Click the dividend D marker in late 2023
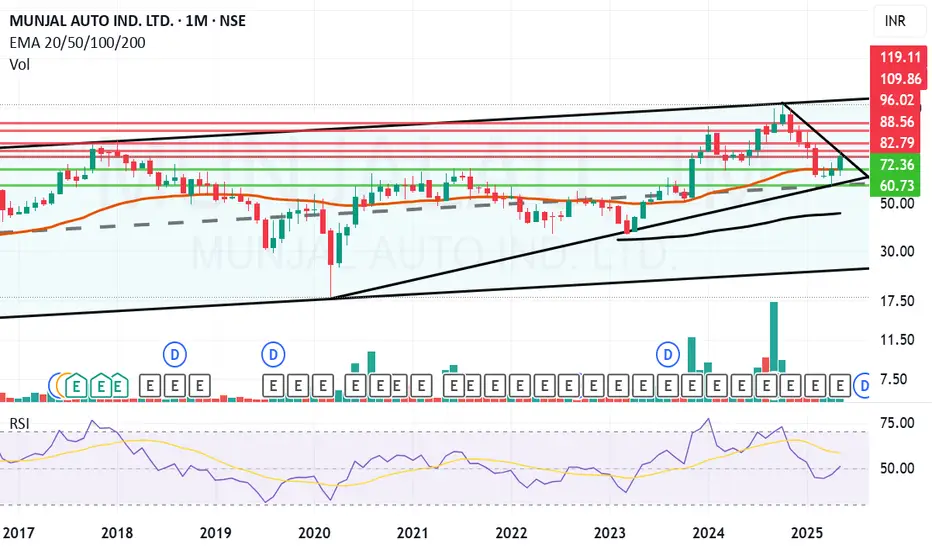 [667, 354]
